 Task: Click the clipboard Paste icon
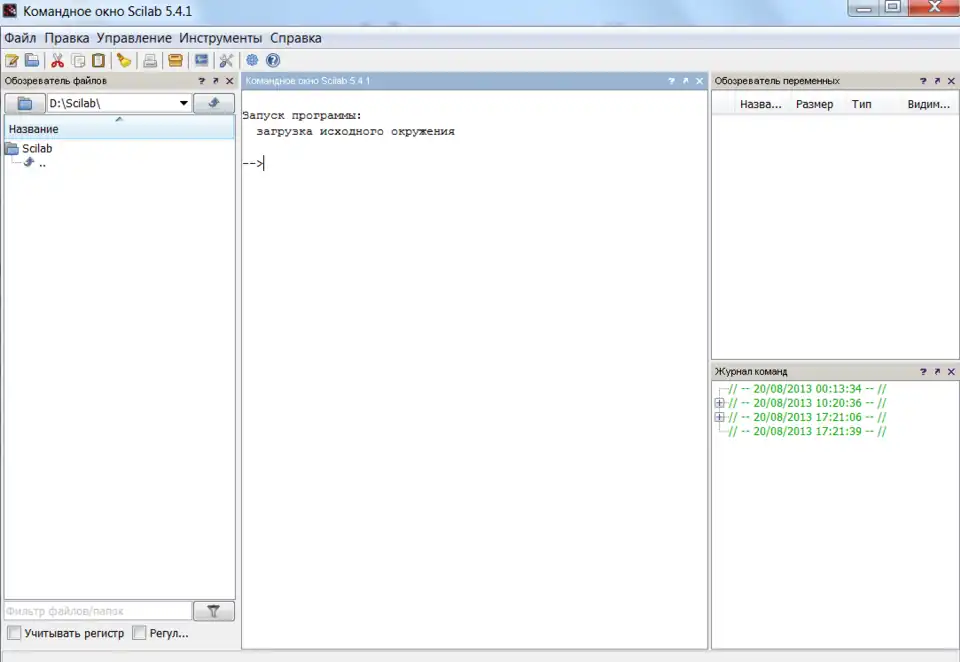coord(98,60)
